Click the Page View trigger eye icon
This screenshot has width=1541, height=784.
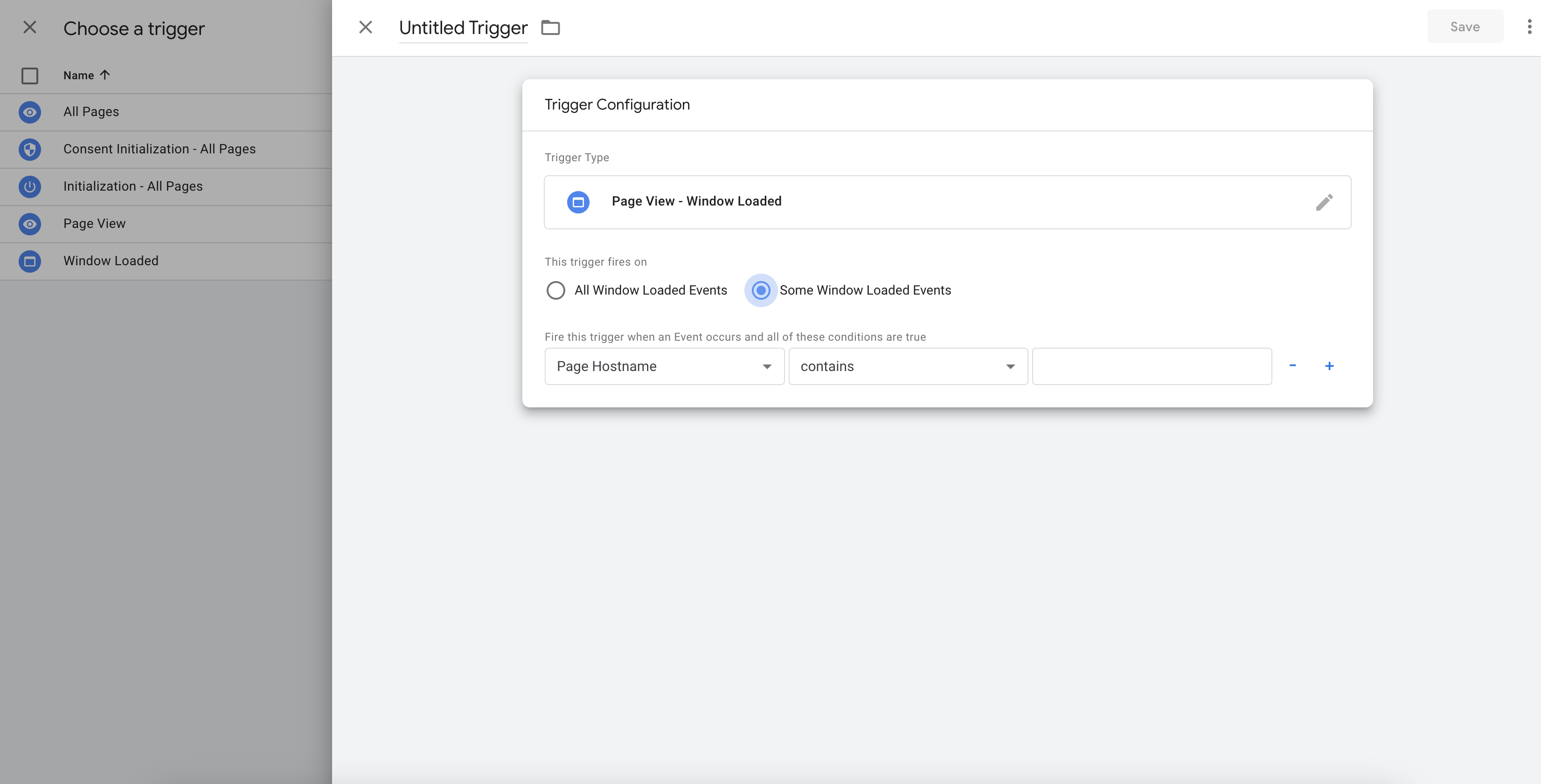[30, 224]
